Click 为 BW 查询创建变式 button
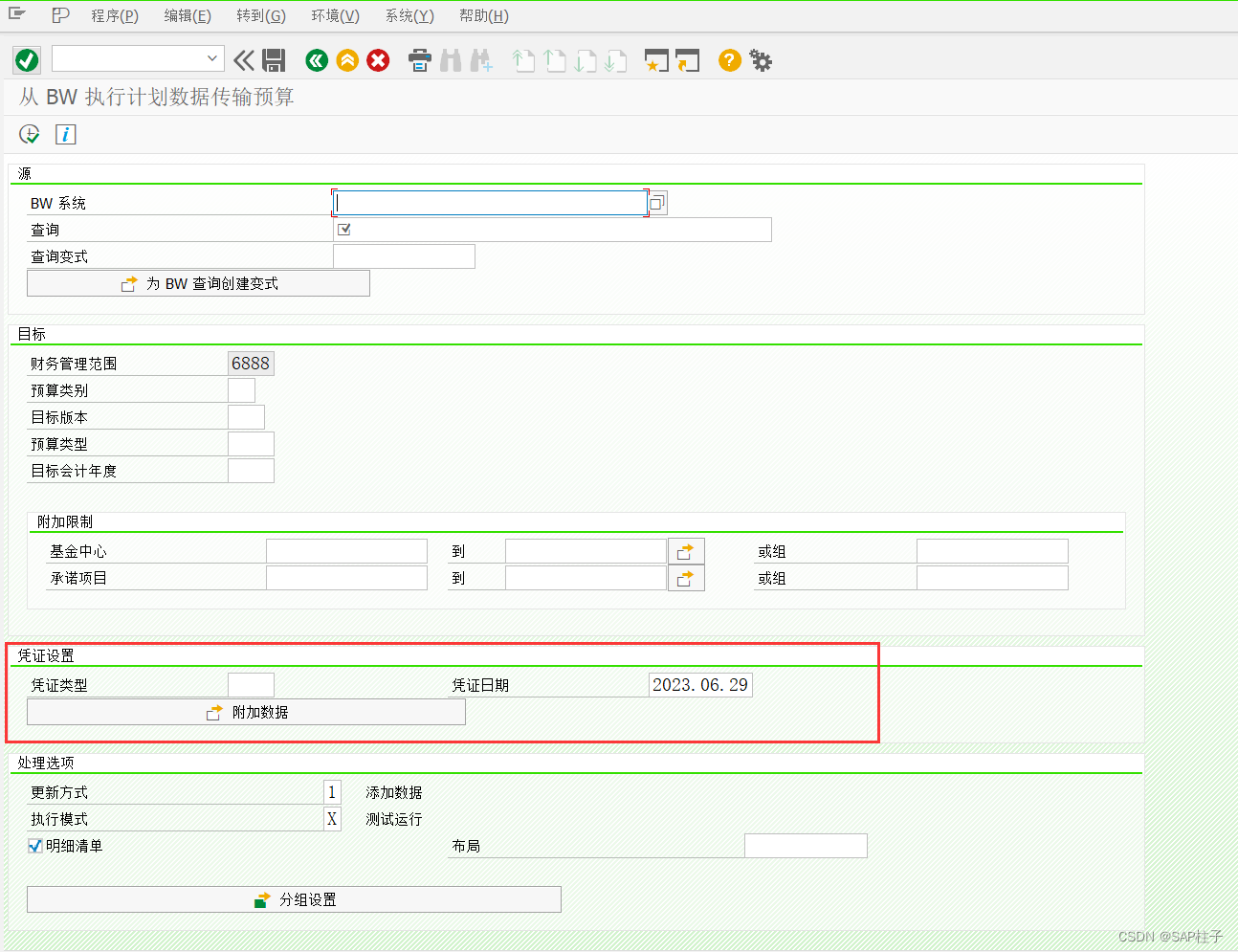This screenshot has height=952, width=1238. [x=198, y=283]
